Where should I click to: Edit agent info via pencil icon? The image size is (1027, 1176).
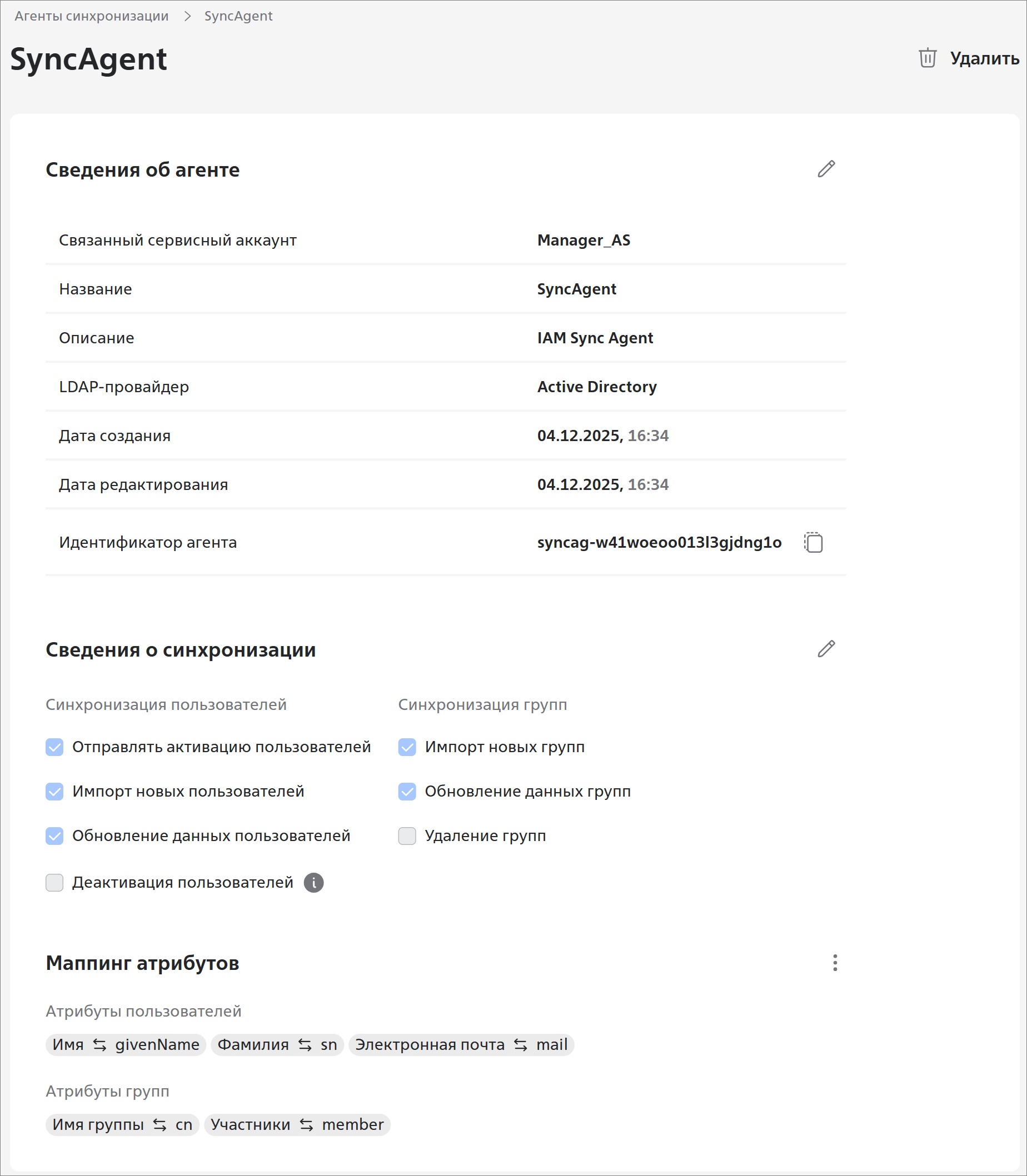826,169
